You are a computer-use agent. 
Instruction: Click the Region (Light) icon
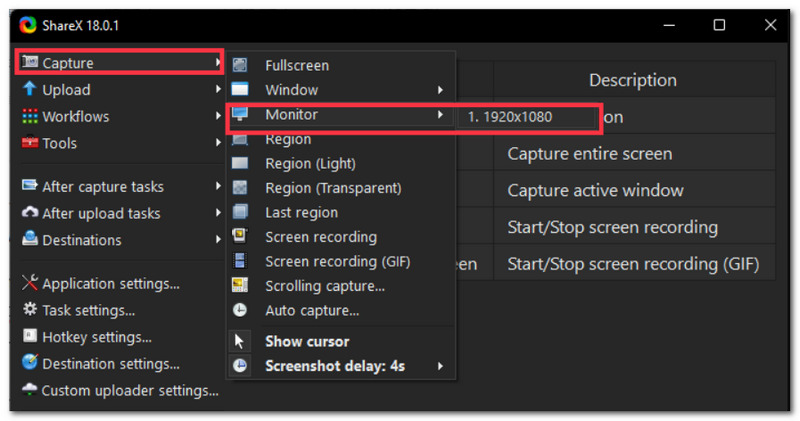click(x=240, y=163)
